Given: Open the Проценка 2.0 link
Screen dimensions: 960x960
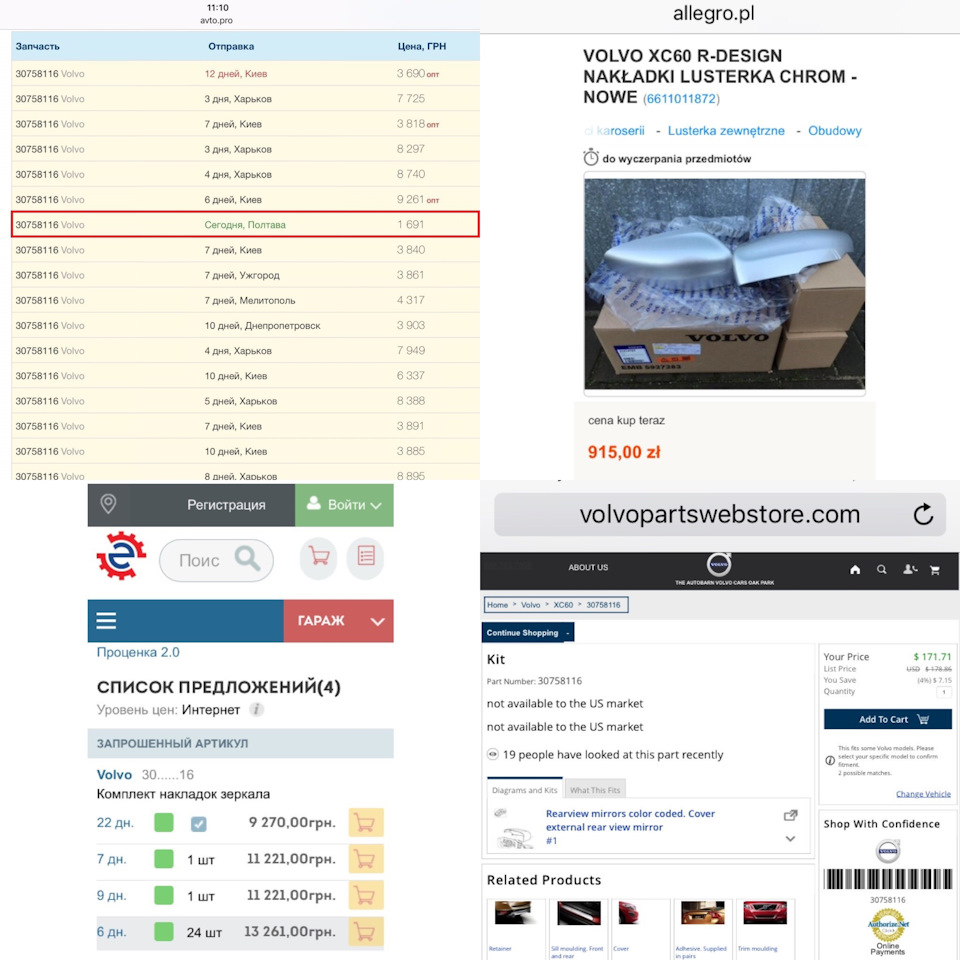Looking at the screenshot, I should pos(138,652).
